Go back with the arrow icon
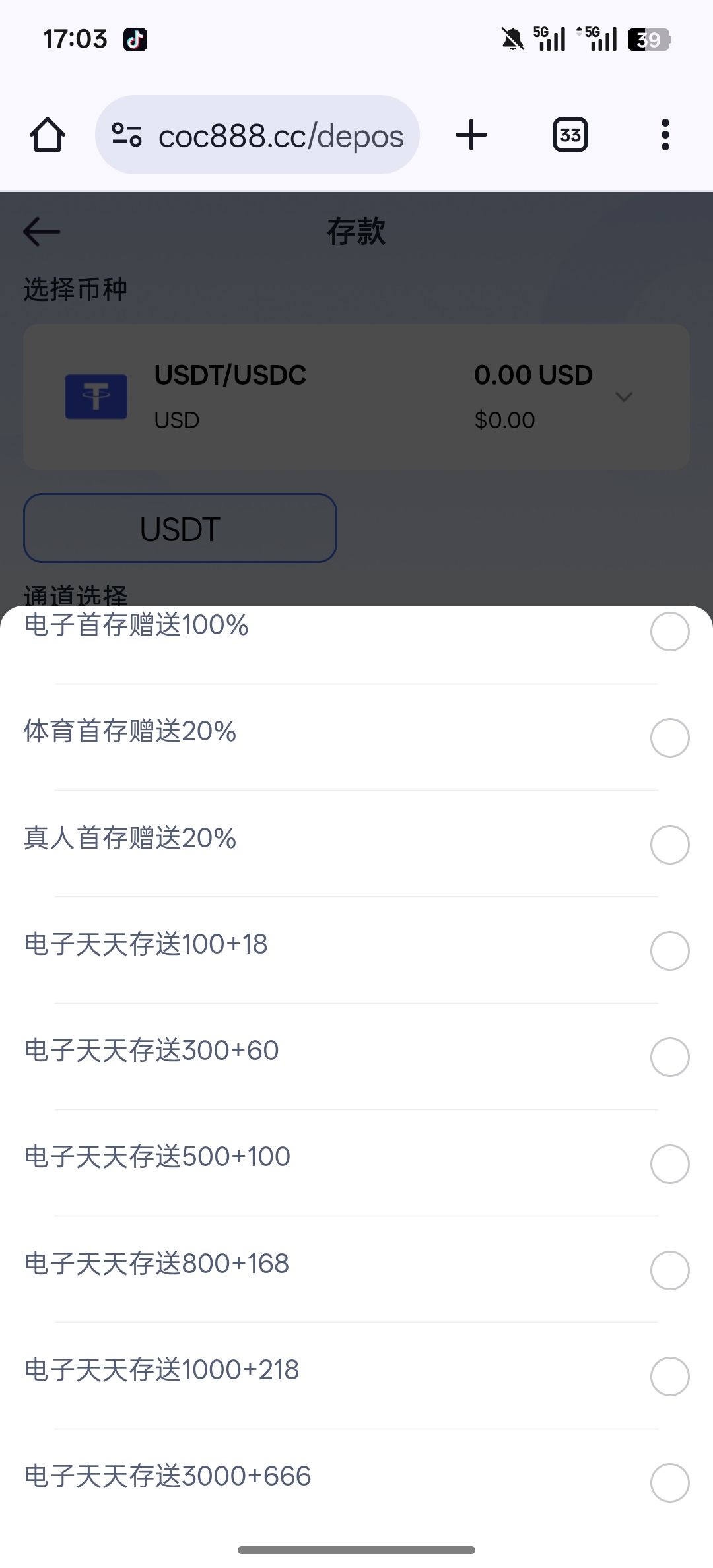The height and width of the screenshot is (1568, 713). (x=42, y=232)
